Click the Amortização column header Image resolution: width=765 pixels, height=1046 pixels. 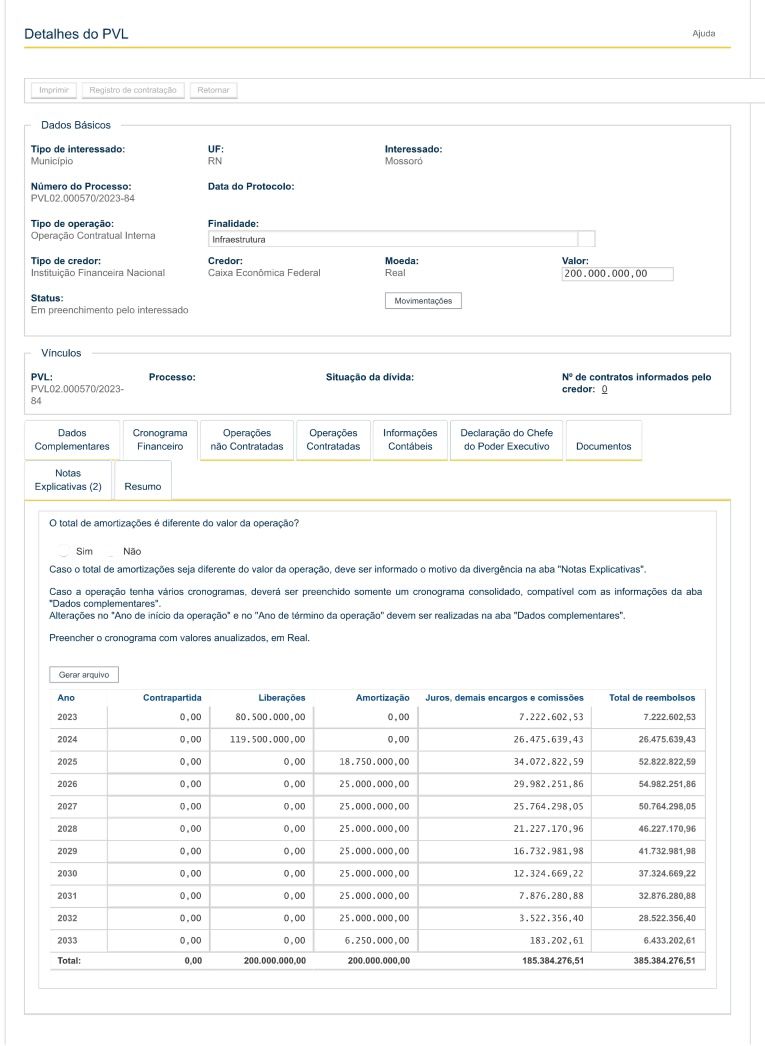click(x=383, y=698)
